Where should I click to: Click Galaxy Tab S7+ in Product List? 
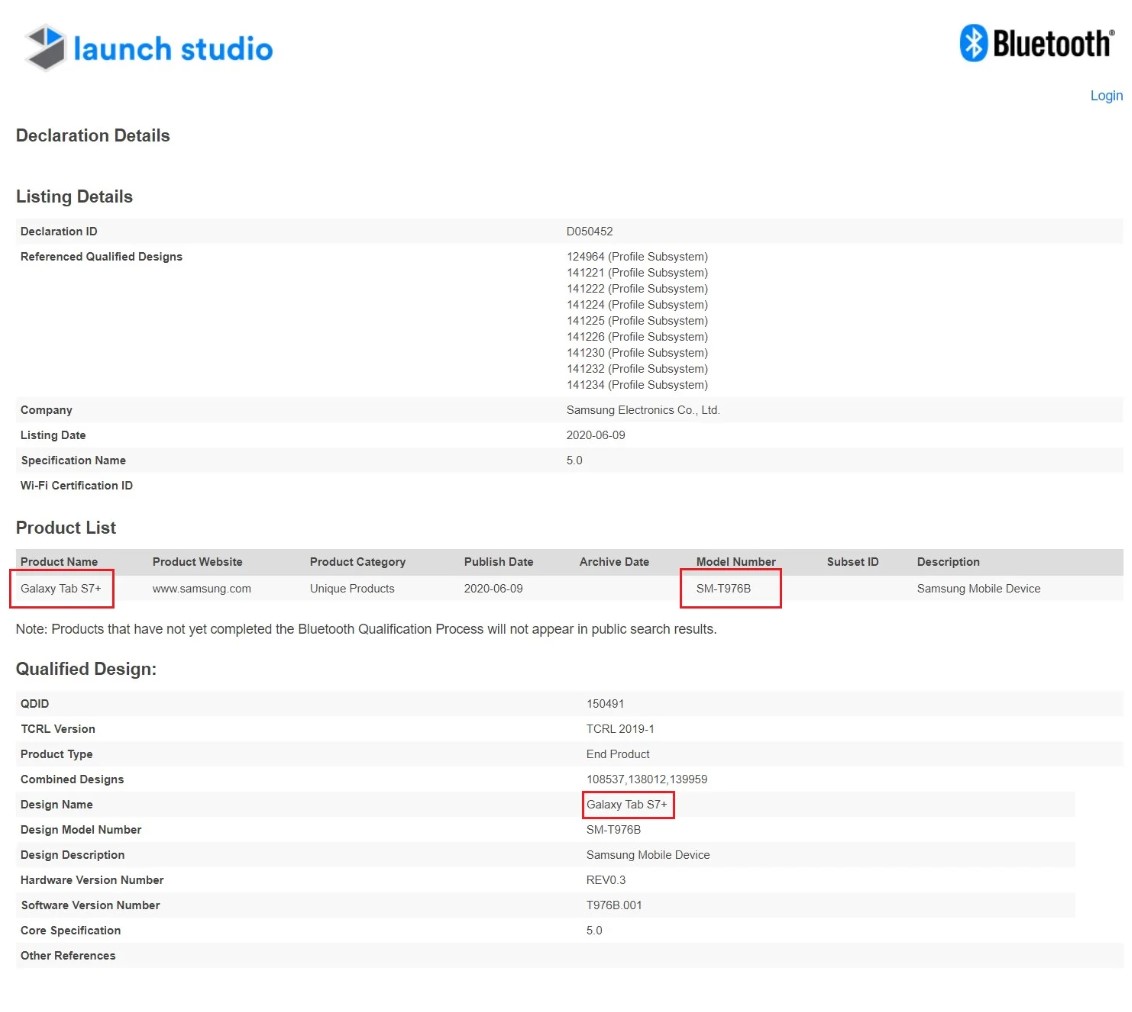(x=61, y=589)
